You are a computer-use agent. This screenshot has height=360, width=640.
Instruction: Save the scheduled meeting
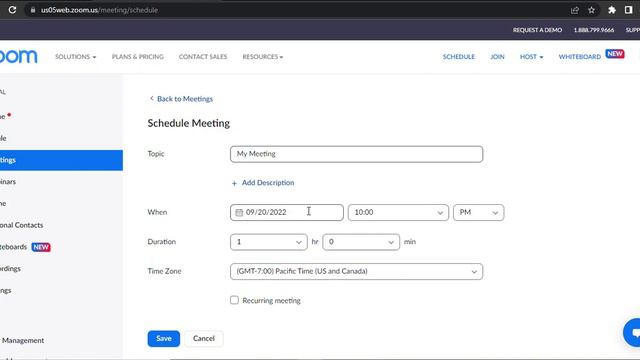coord(164,338)
